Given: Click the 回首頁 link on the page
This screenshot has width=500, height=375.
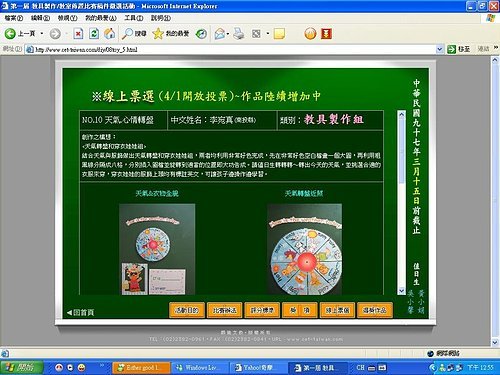Looking at the screenshot, I should point(80,312).
